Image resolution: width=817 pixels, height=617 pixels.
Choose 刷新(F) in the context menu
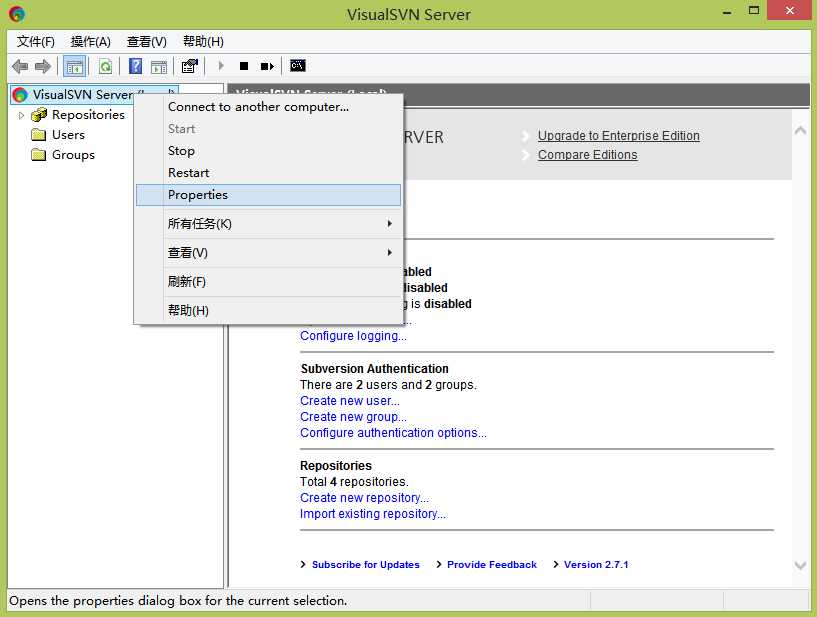click(x=268, y=282)
